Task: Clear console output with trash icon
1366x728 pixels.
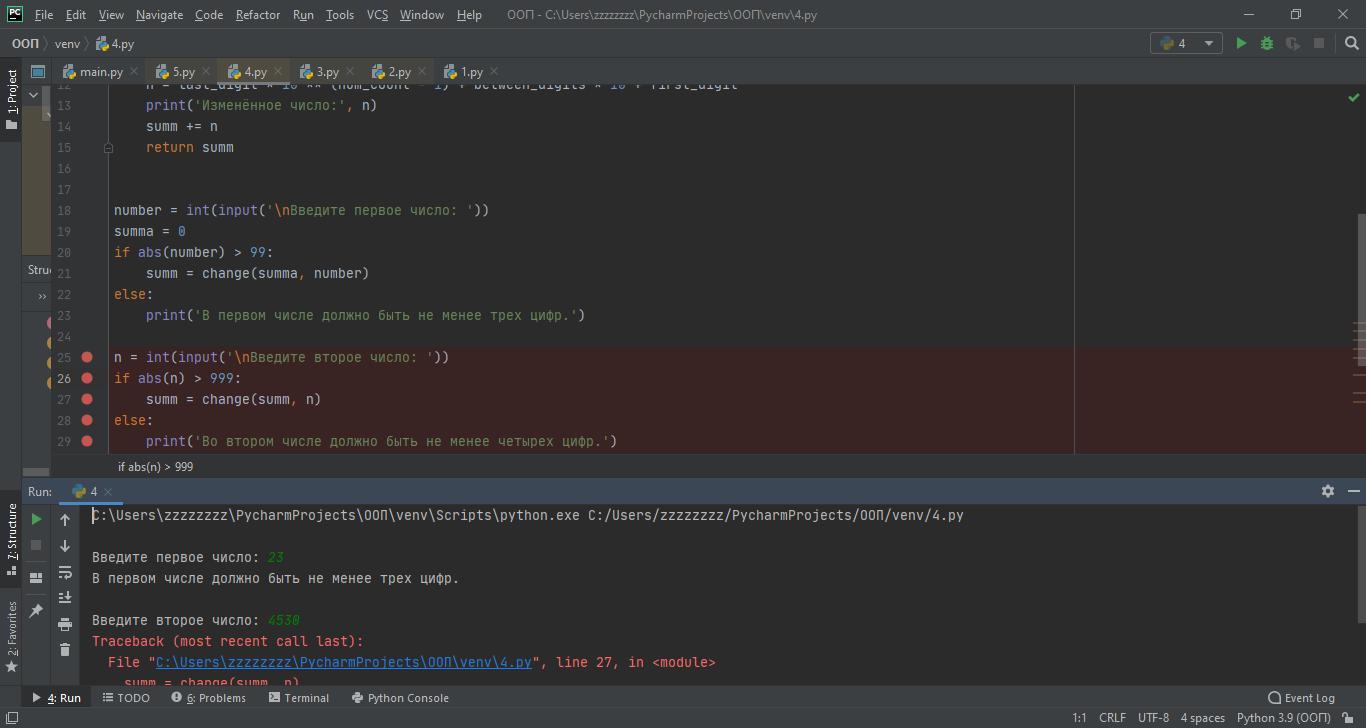Action: (65, 649)
